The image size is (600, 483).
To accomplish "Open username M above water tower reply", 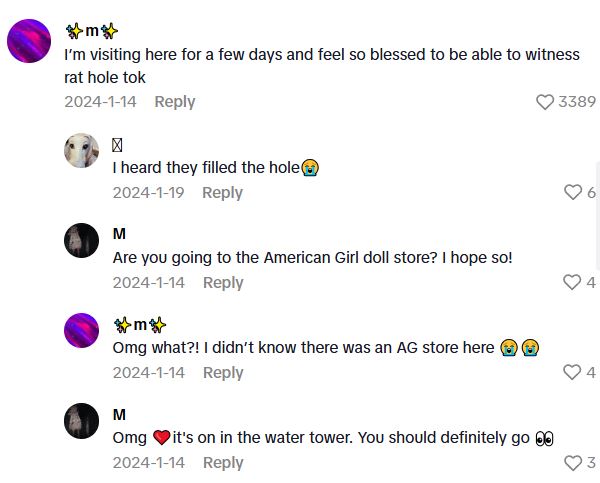I will [119, 414].
